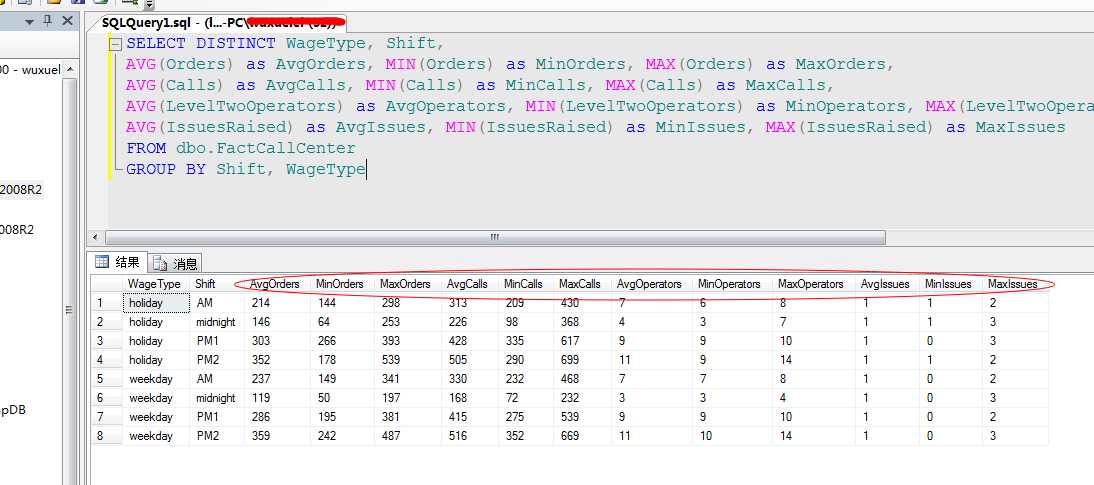This screenshot has width=1094, height=485.
Task: Select row header number 4
Action: coord(107,360)
